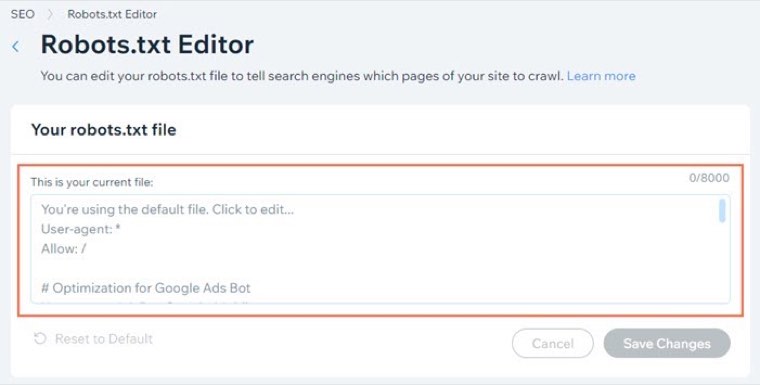
Task: Select the 'Allow: /' line
Action: [63, 249]
